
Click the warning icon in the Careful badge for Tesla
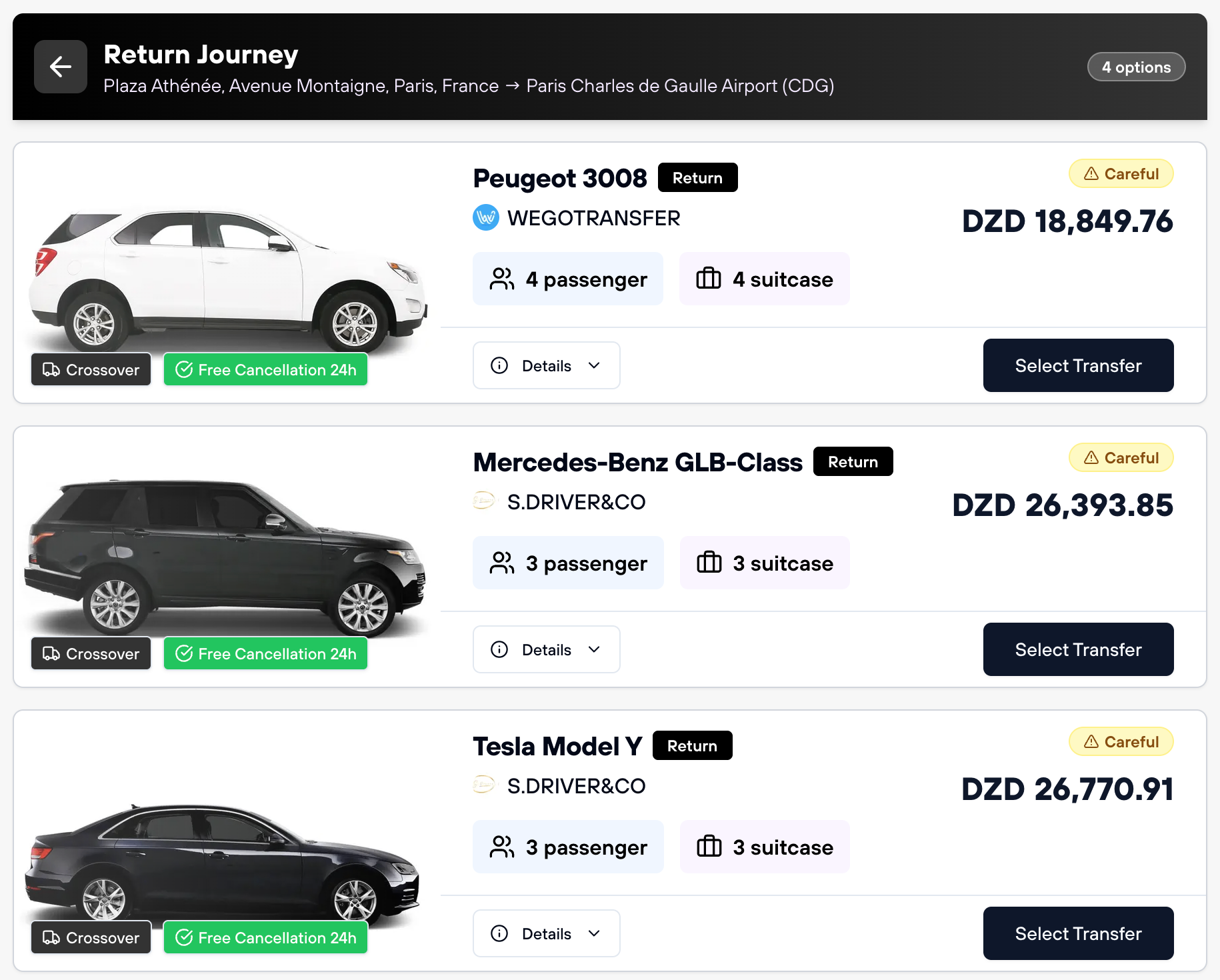1091,741
